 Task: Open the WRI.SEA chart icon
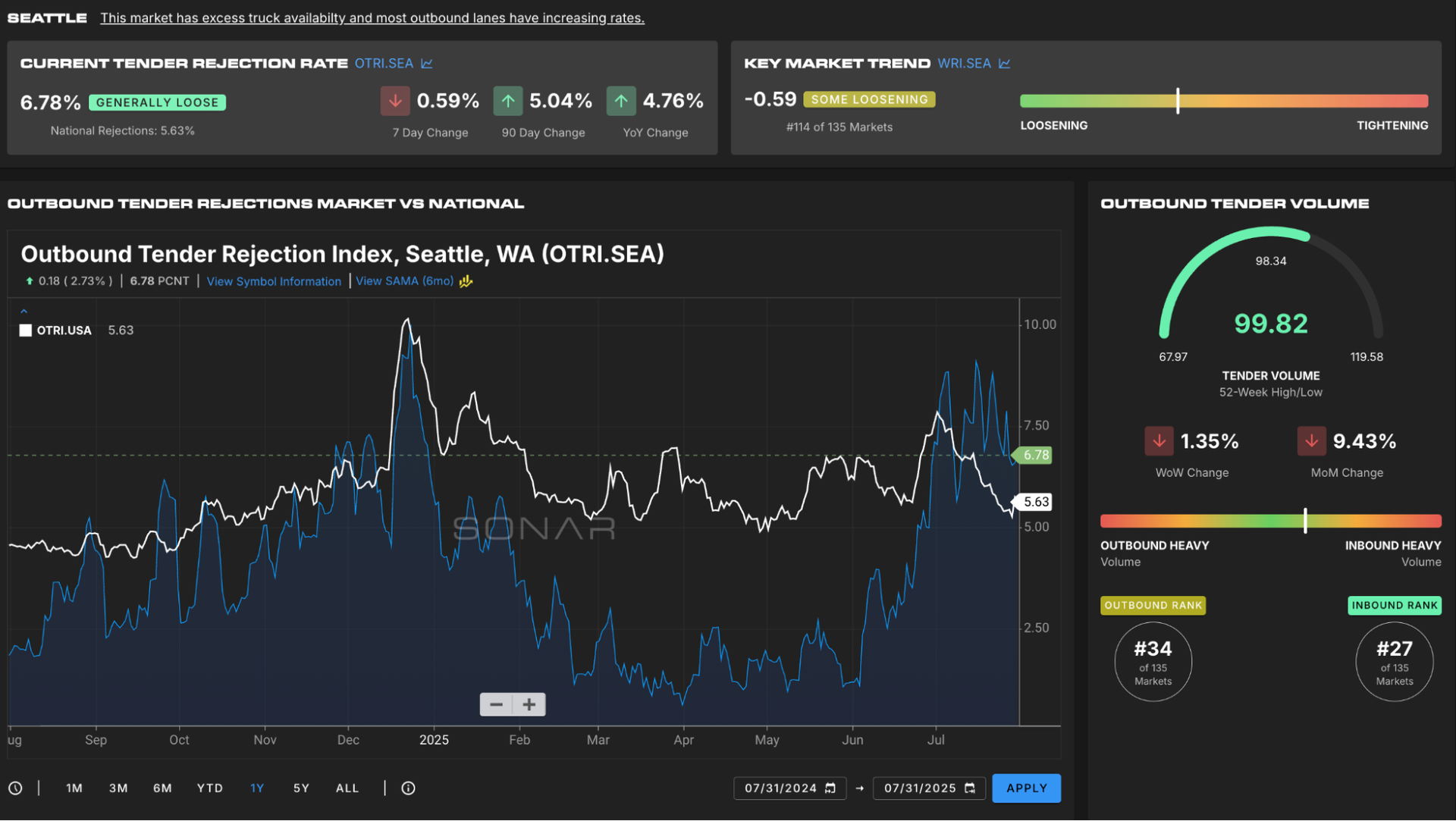[x=1005, y=64]
